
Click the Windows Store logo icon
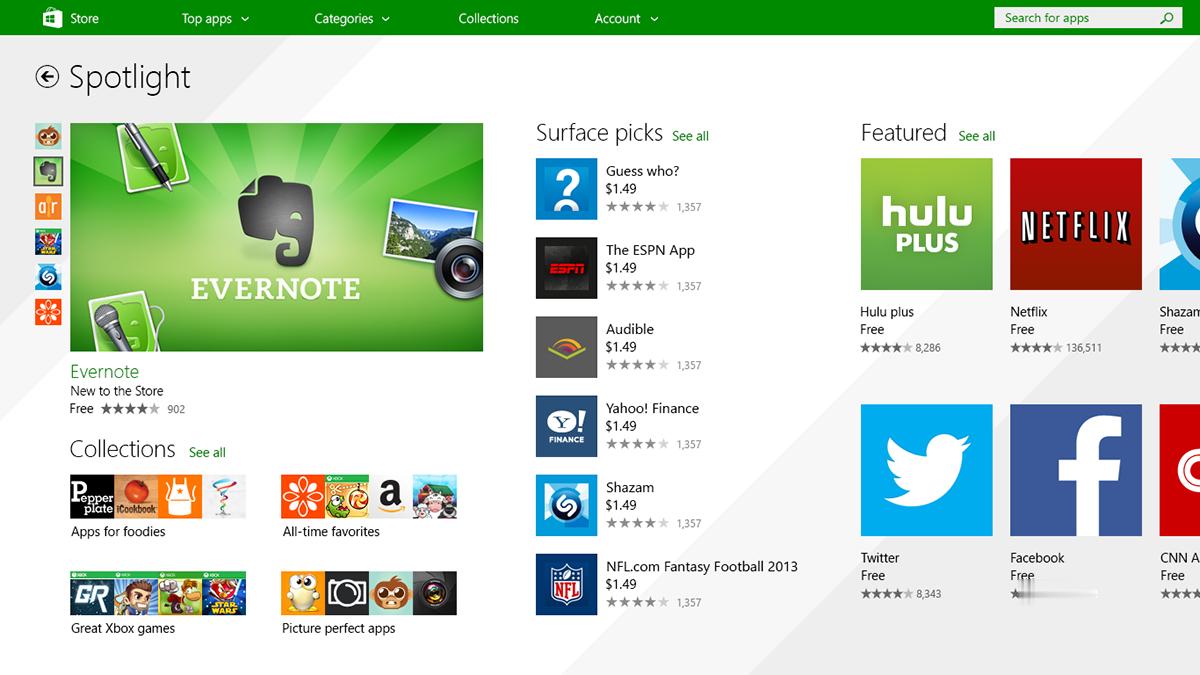(x=51, y=18)
